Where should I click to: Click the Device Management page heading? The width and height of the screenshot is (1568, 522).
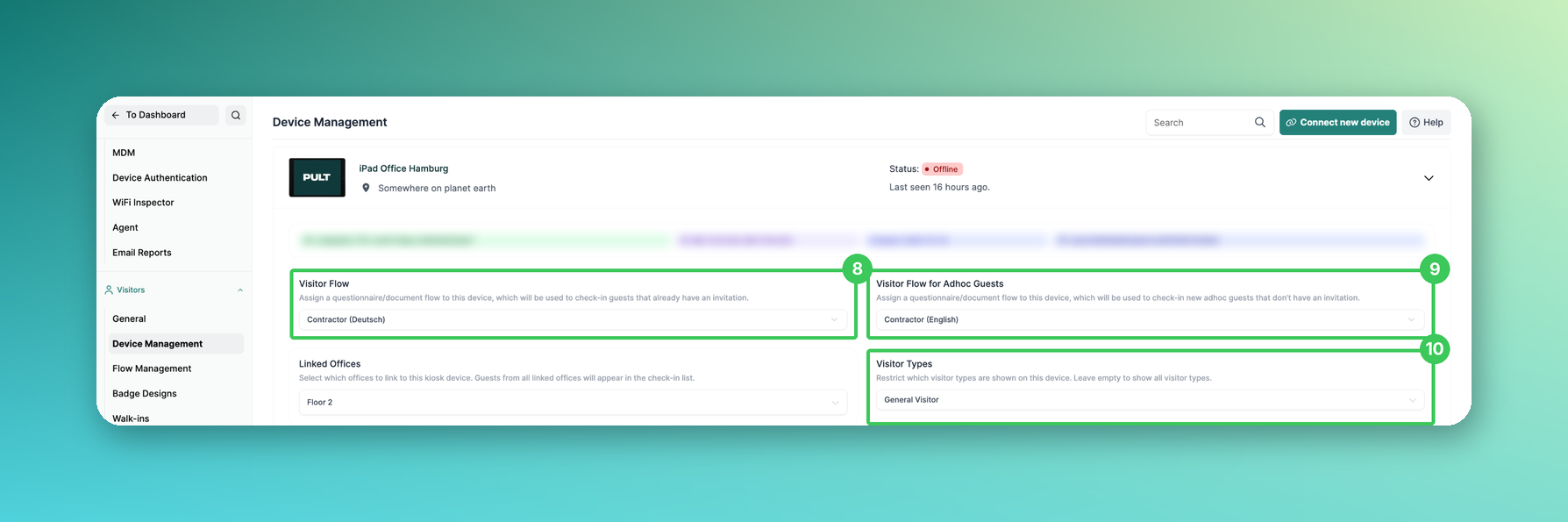pyautogui.click(x=330, y=123)
